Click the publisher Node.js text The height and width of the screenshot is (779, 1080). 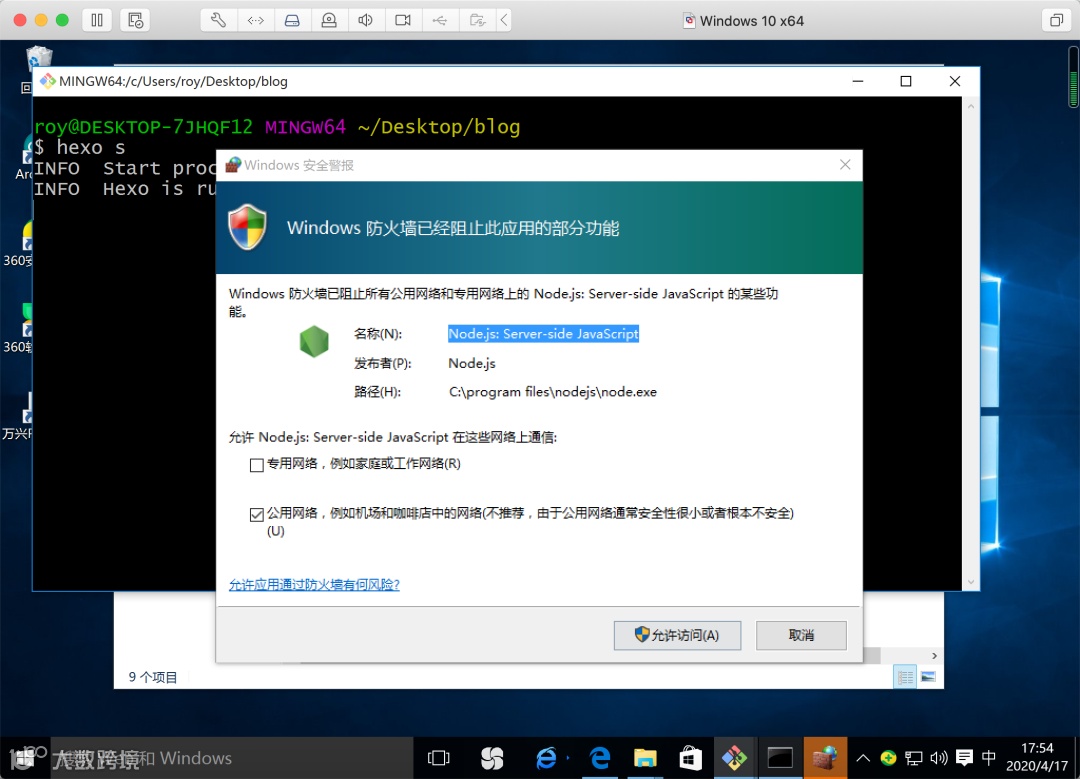[472, 363]
